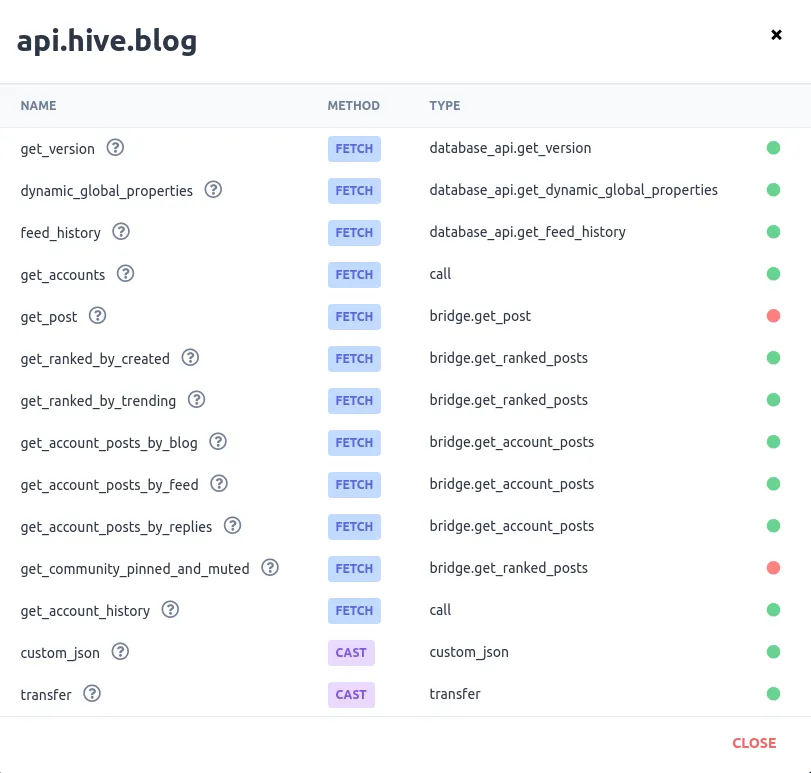Show help for get_account_history
The width and height of the screenshot is (811, 773).
tap(170, 610)
